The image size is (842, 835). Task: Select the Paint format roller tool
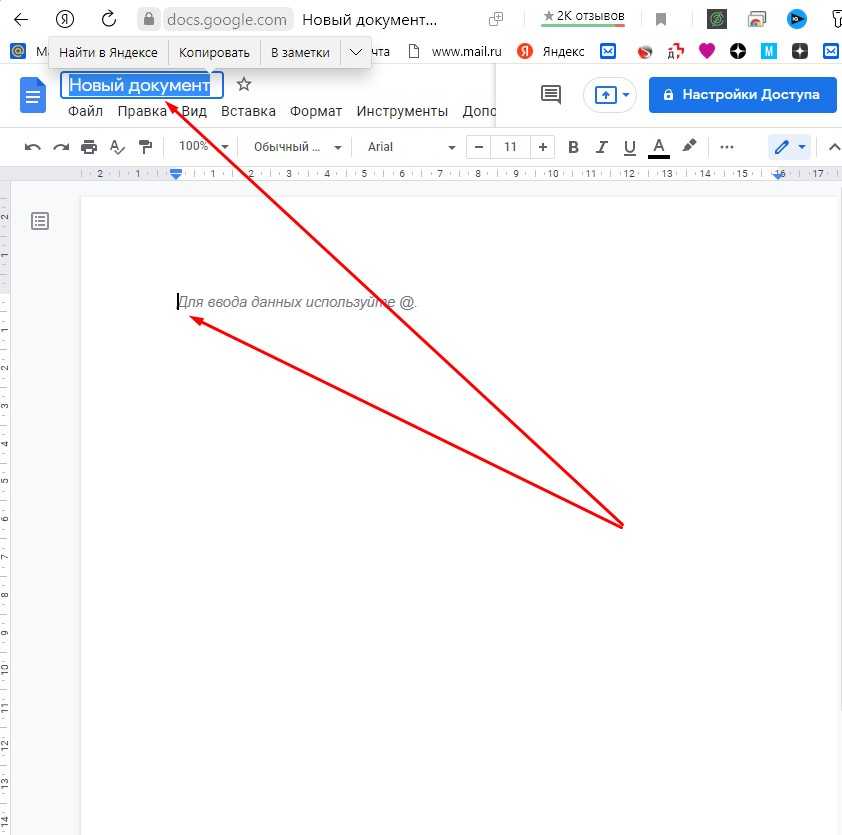coord(145,147)
